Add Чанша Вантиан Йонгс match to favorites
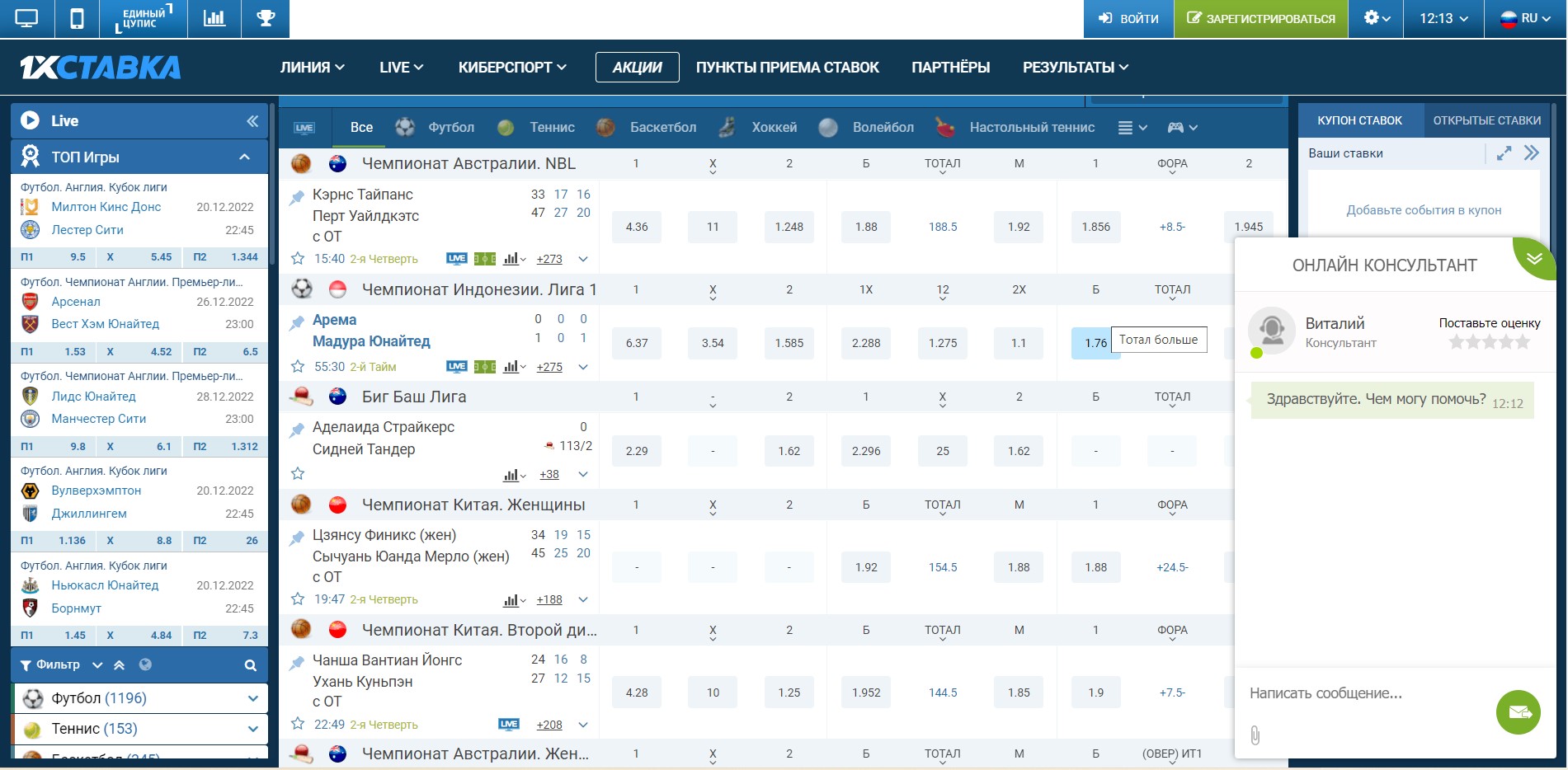Screen dimensions: 1568x770 [298, 725]
